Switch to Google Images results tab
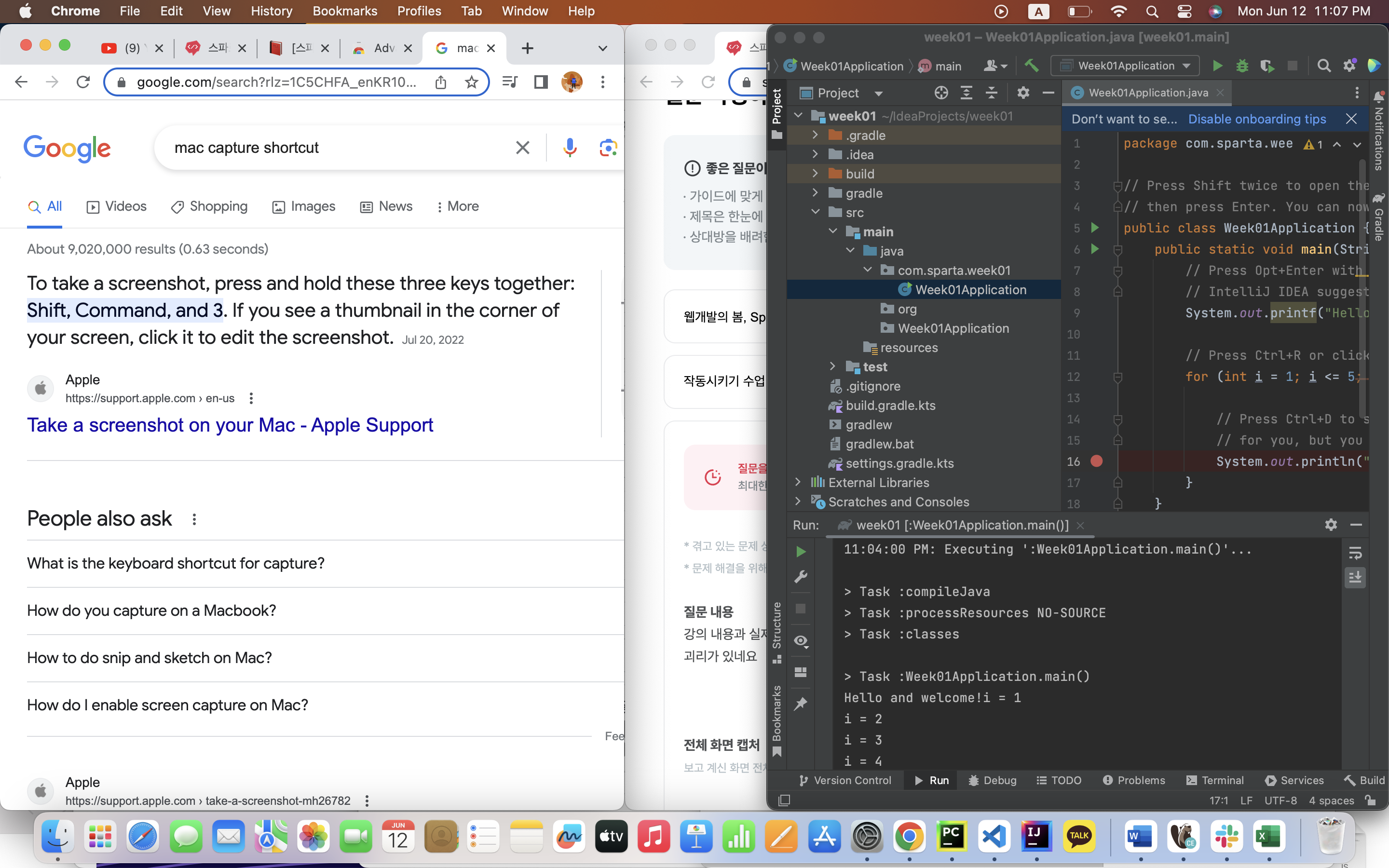1389x868 pixels. [304, 206]
